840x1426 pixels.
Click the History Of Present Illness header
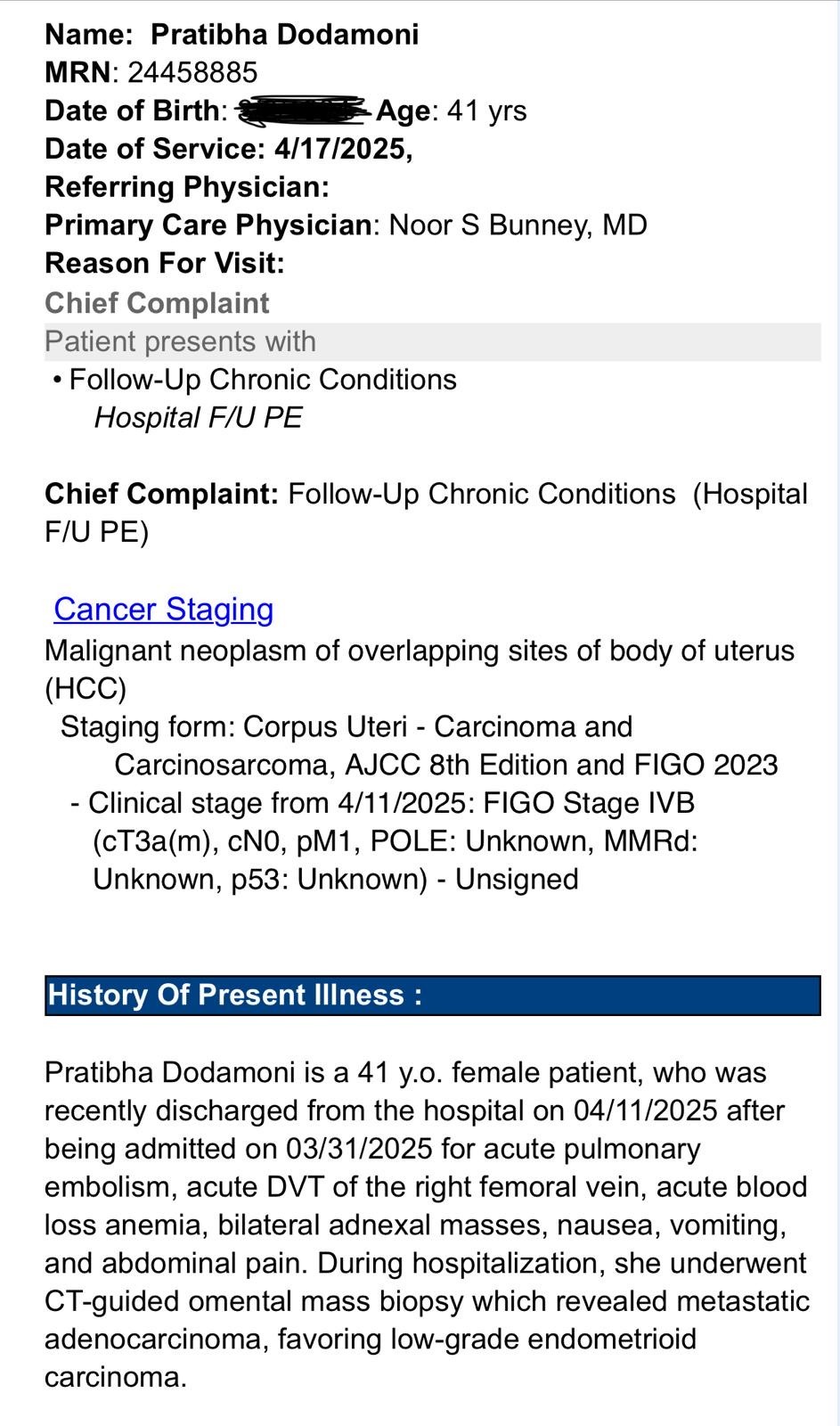[432, 996]
